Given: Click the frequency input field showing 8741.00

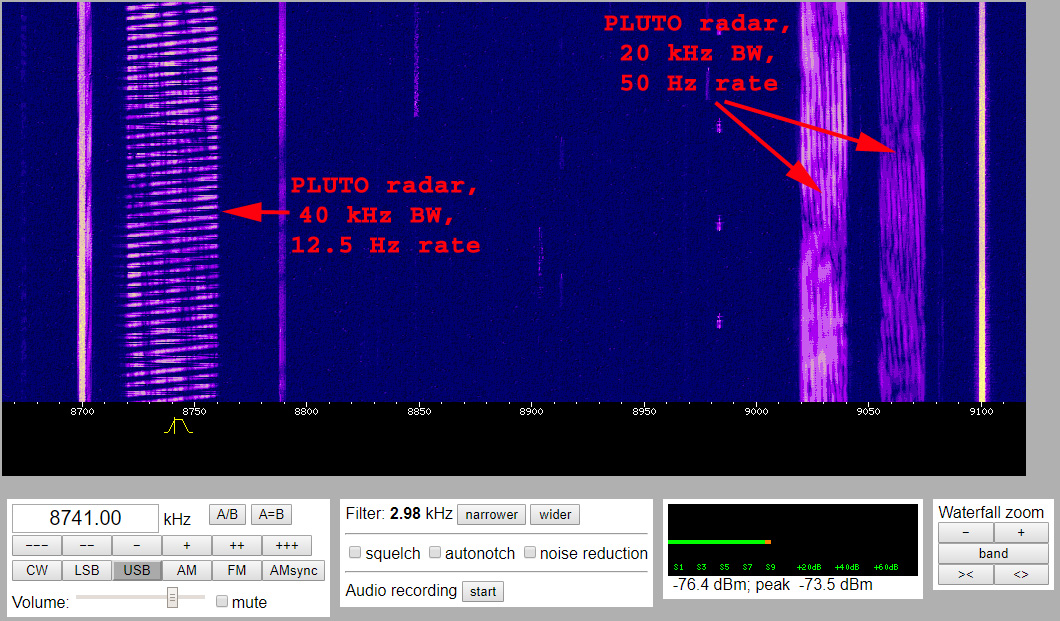Looking at the screenshot, I should 85,518.
